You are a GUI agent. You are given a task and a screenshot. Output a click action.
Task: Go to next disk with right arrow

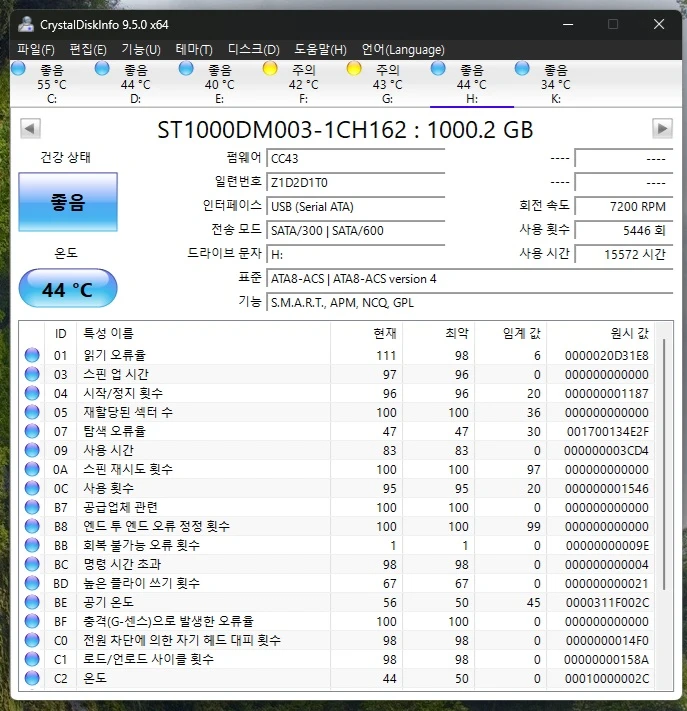(x=662, y=128)
